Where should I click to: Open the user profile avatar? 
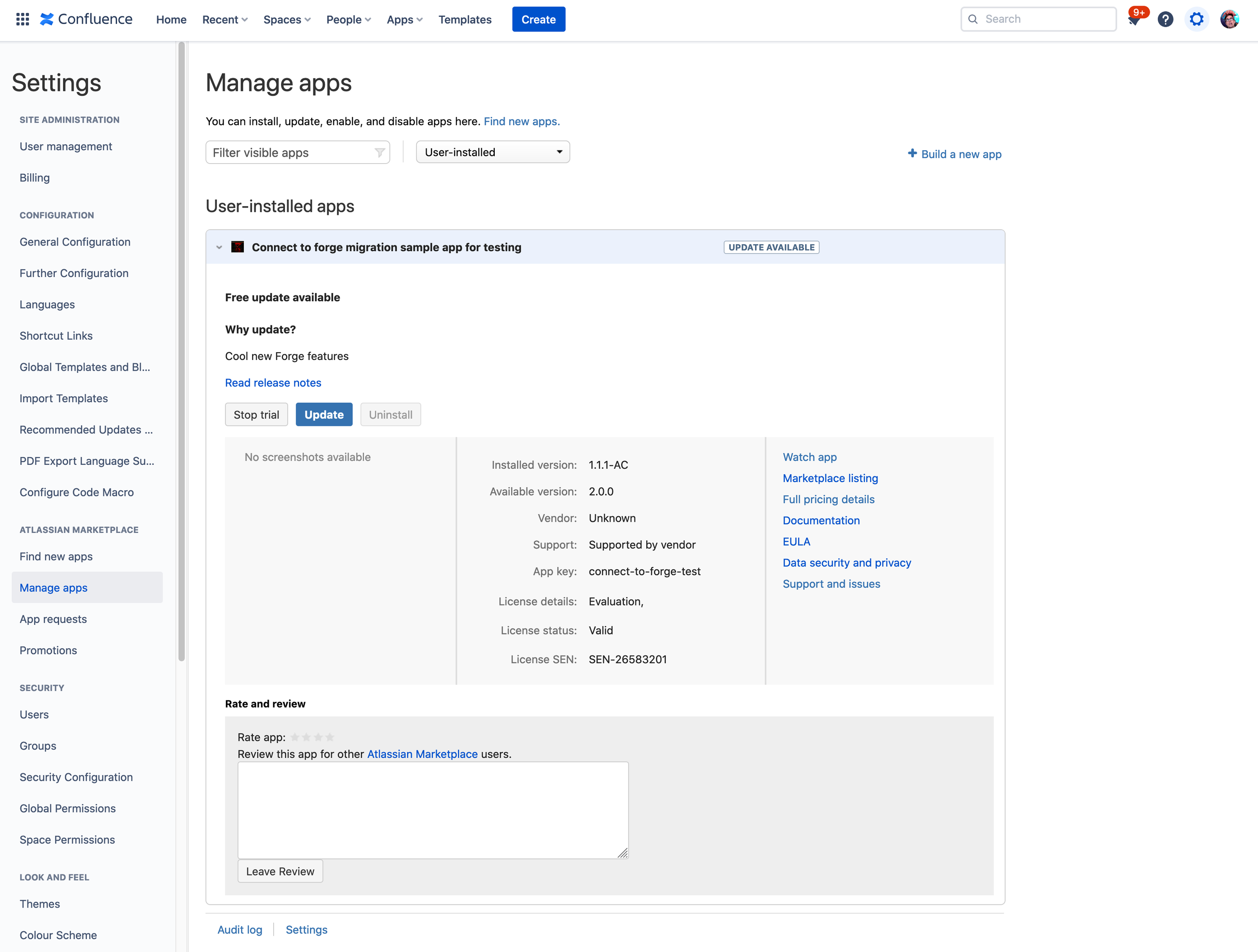coord(1229,19)
